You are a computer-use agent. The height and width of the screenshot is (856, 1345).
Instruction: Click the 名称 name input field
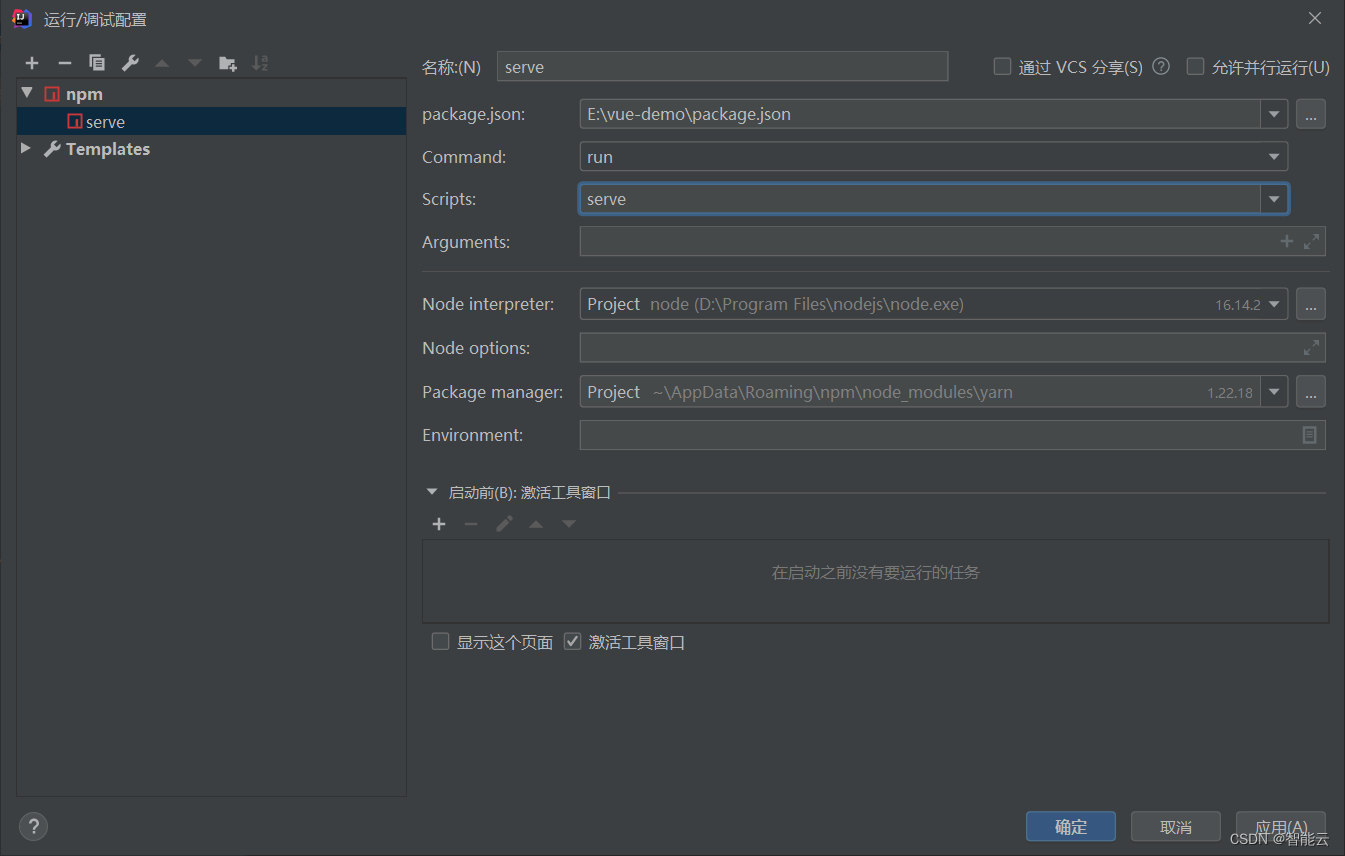pyautogui.click(x=722, y=67)
